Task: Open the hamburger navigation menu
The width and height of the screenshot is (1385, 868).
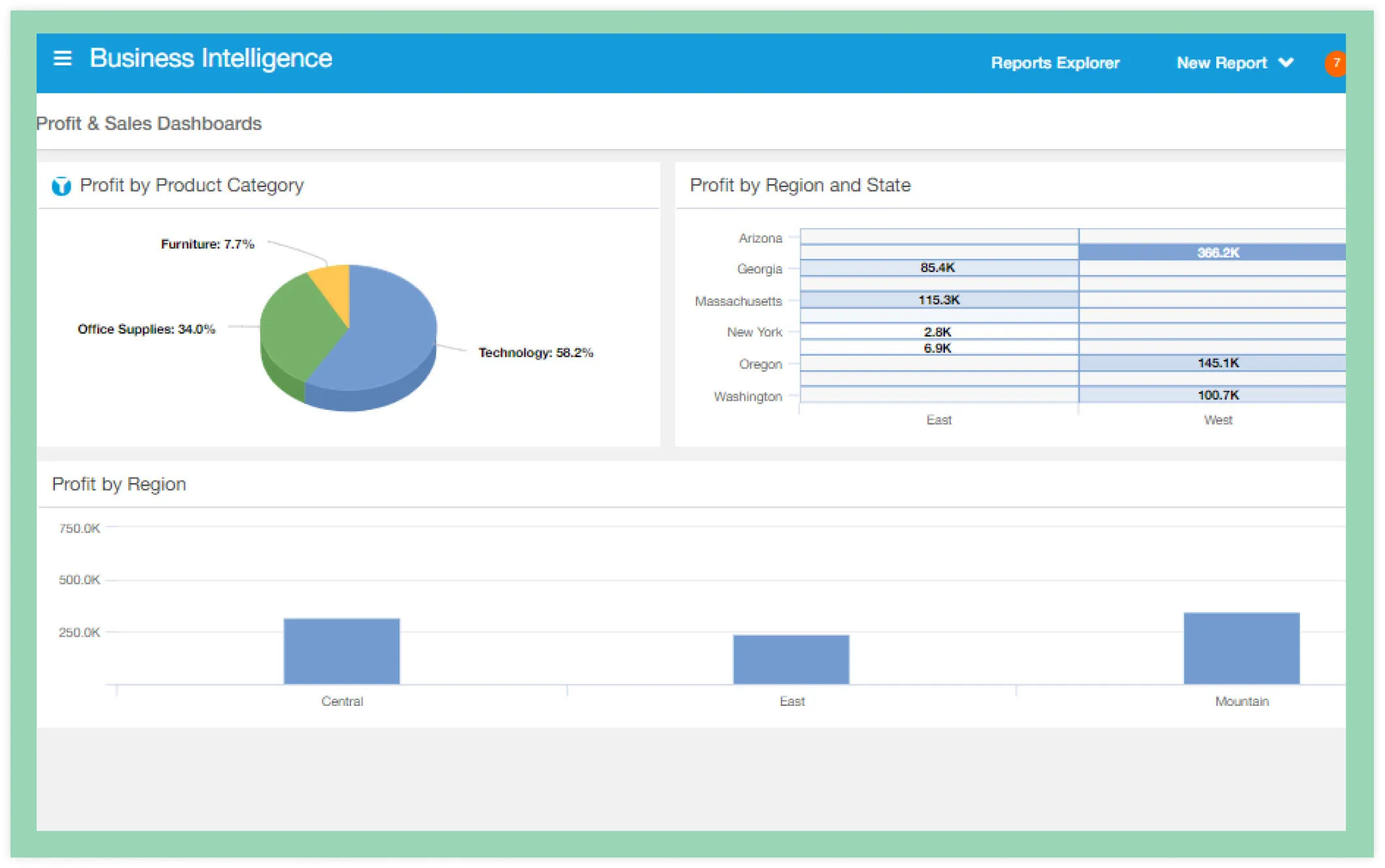Action: (63, 58)
